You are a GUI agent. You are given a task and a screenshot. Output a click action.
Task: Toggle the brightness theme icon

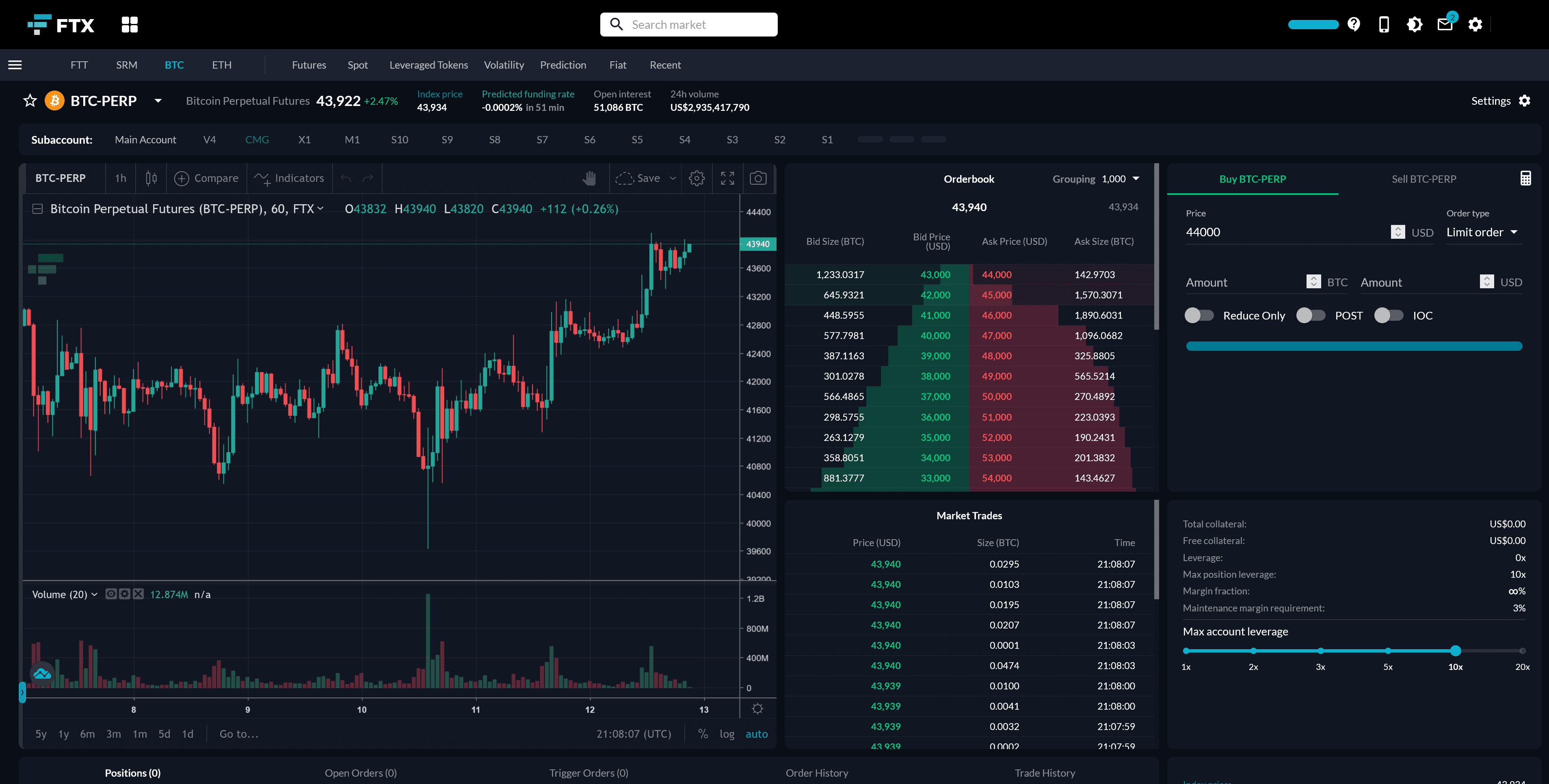1414,24
